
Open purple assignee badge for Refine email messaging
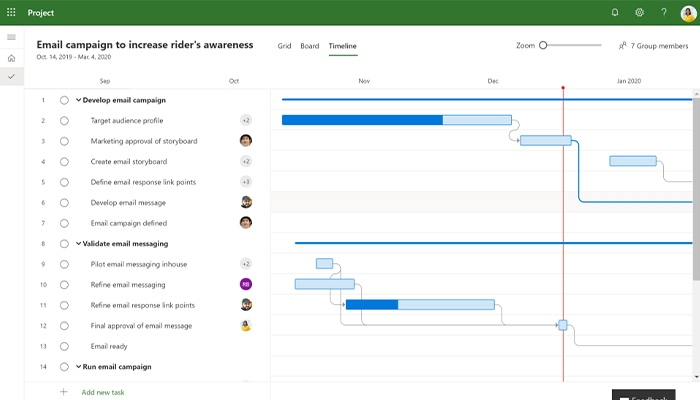pyautogui.click(x=246, y=284)
